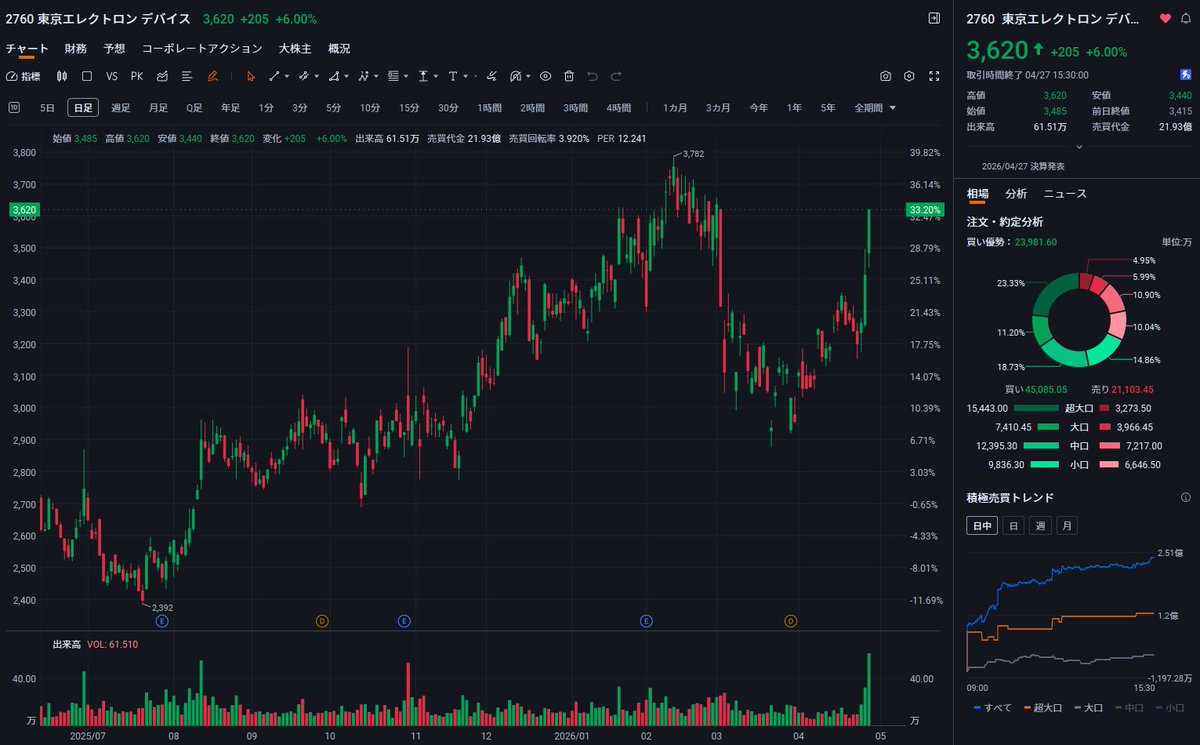Click the blue lightning quick-trade icon

(x=1185, y=74)
